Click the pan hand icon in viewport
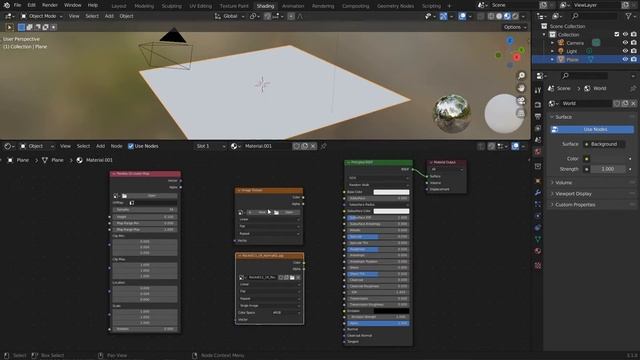Image resolution: width=640 pixels, height=360 pixels. coord(521,88)
